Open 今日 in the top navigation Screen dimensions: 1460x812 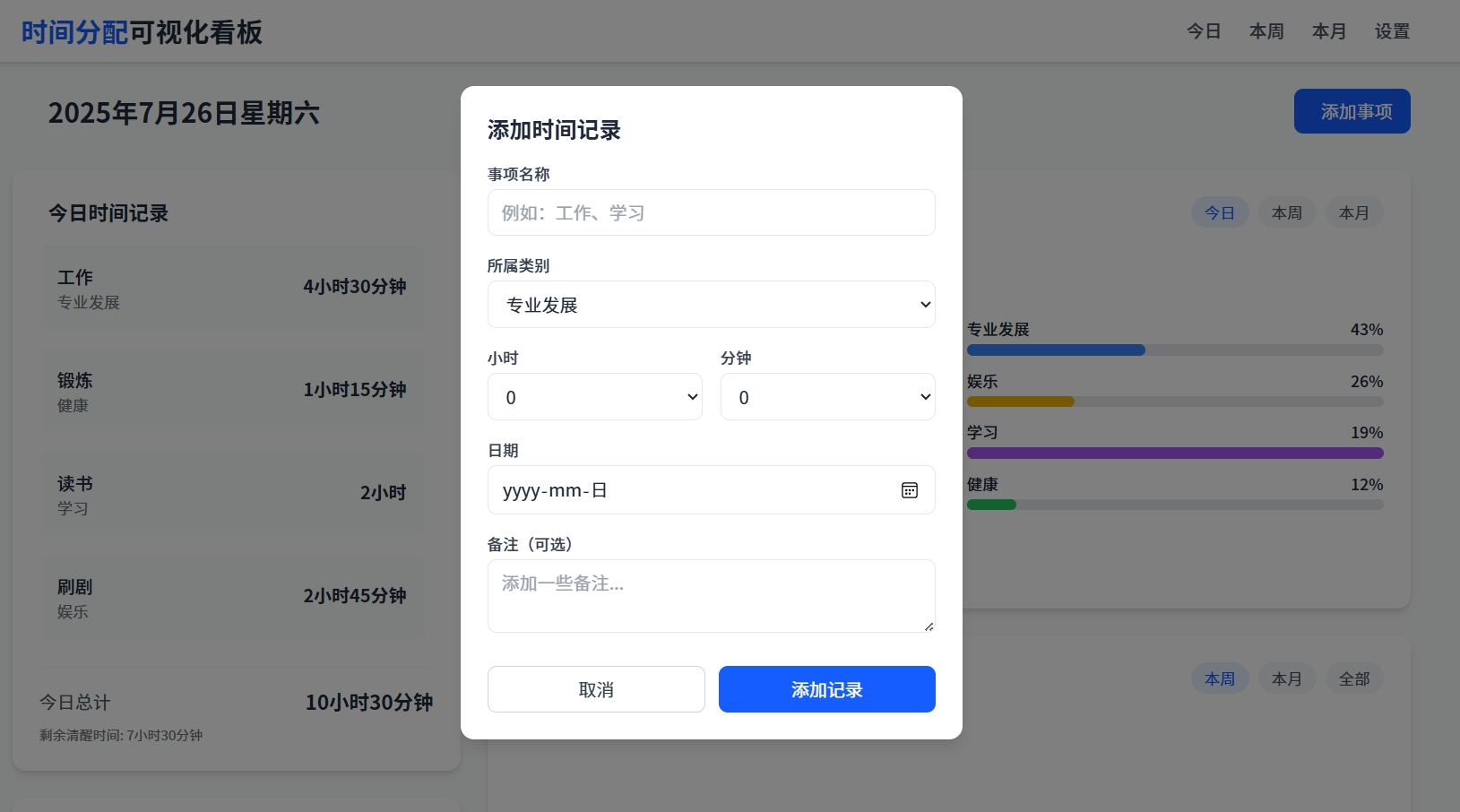[1204, 31]
